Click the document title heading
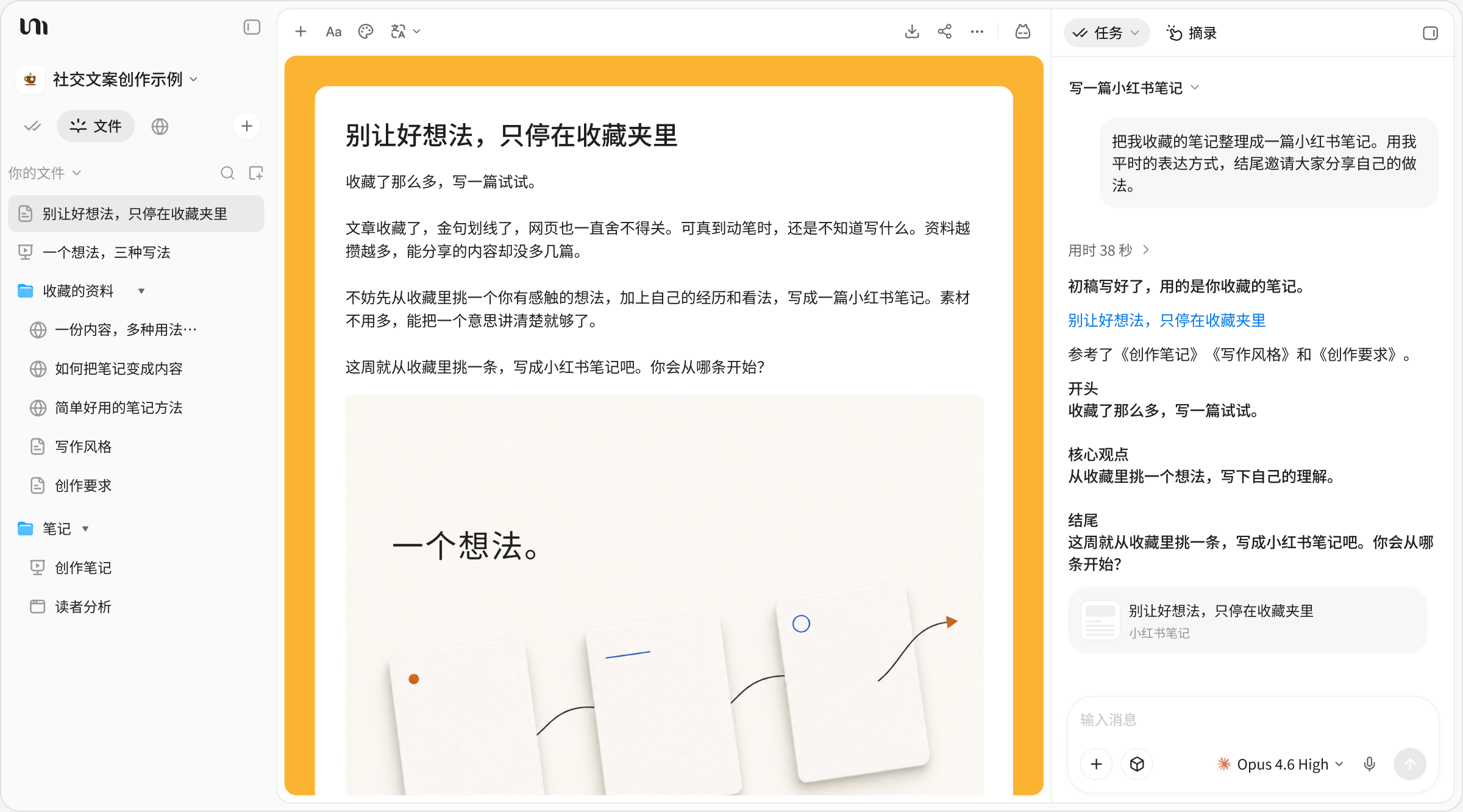The image size is (1463, 812). [x=511, y=135]
